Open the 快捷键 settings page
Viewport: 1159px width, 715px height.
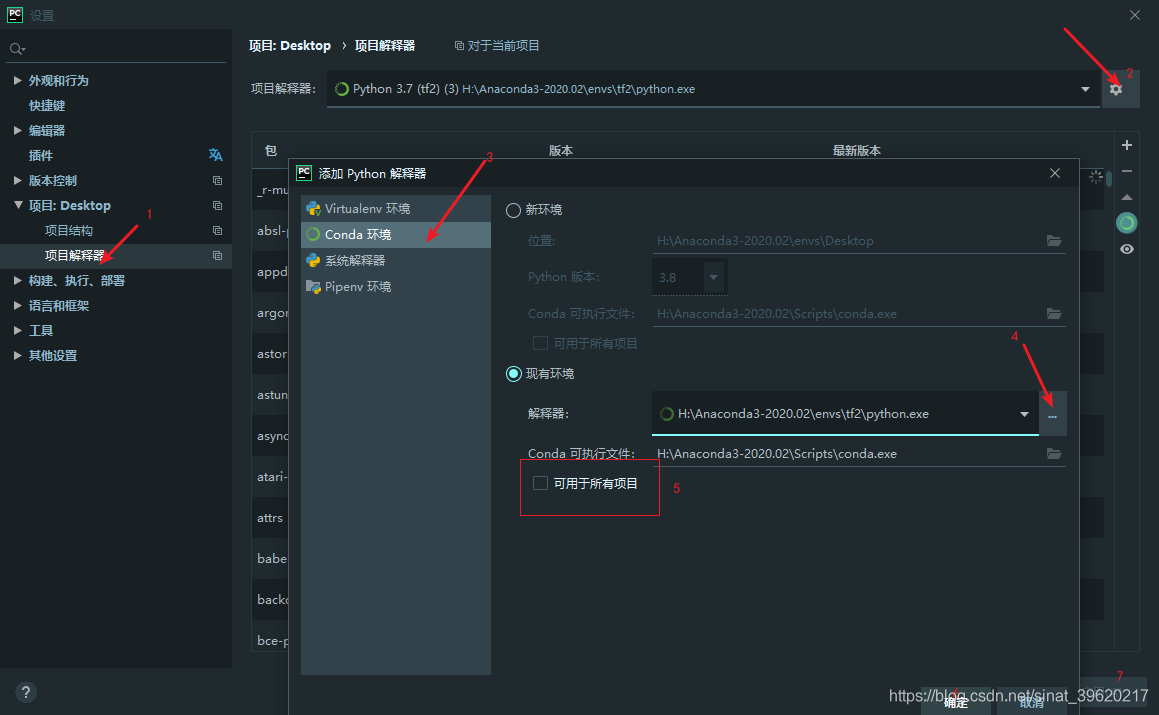click(47, 106)
